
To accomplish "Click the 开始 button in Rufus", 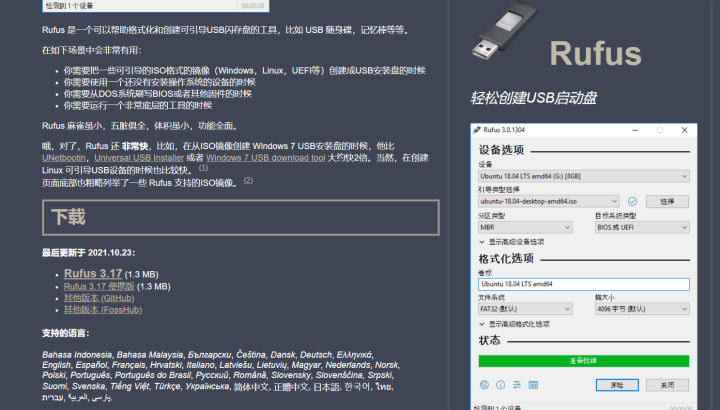I will pos(617,385).
